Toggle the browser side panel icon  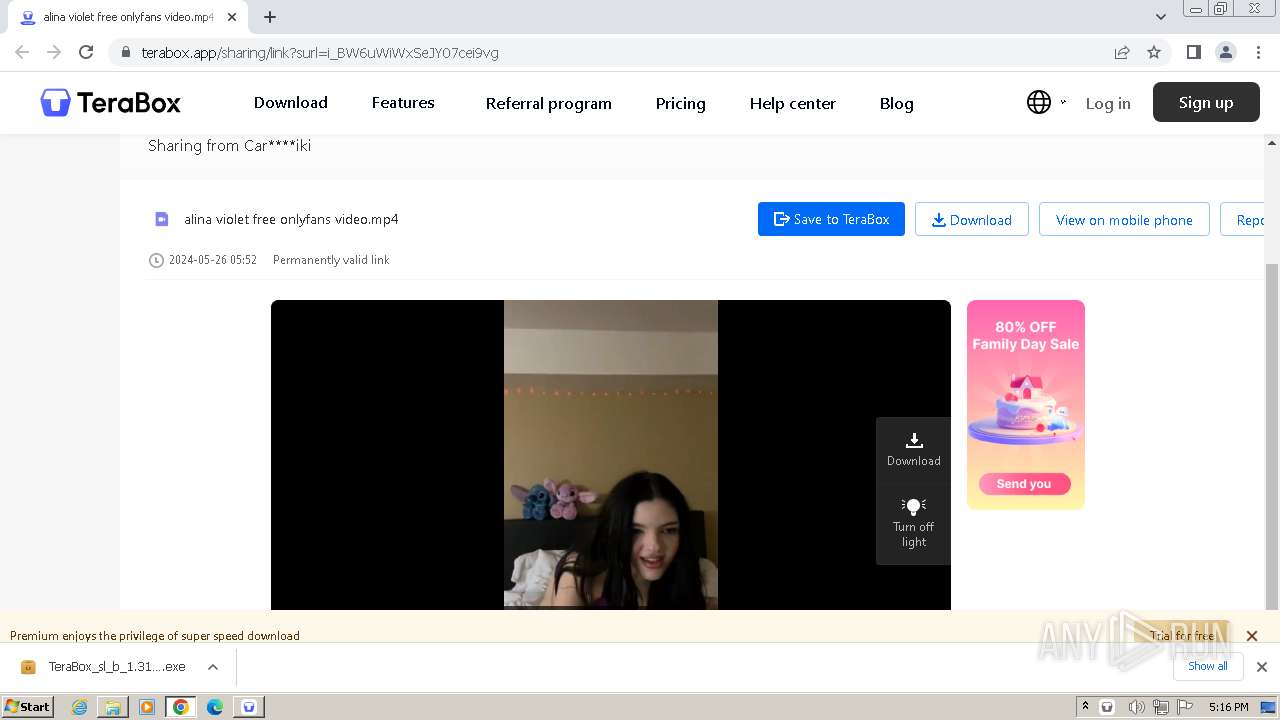(1193, 52)
